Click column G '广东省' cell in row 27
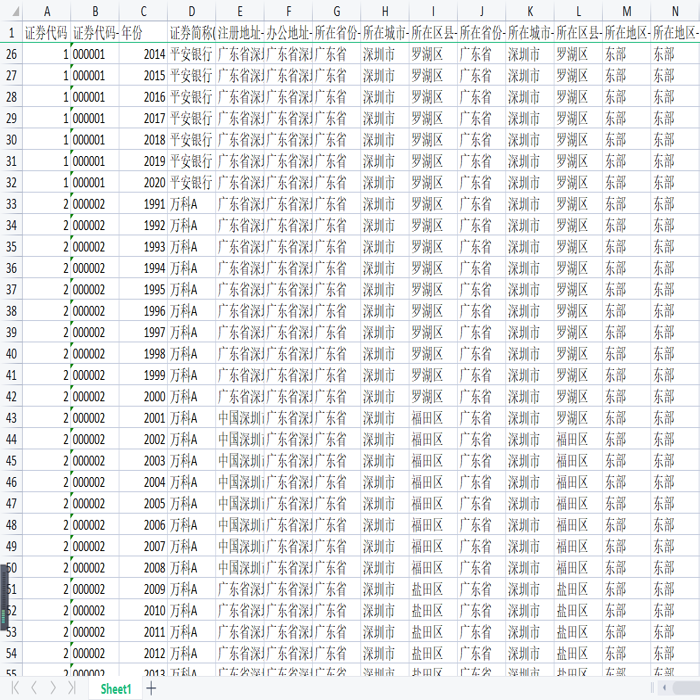700x700 pixels. (337, 75)
